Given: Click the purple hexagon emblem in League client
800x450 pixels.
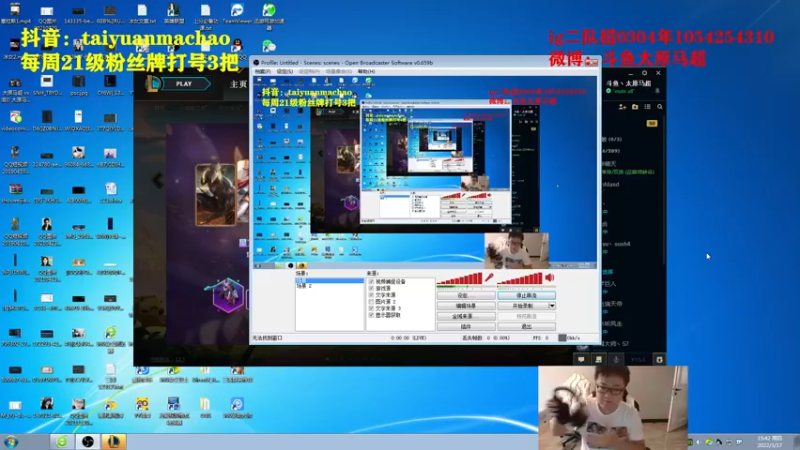Looking at the screenshot, I should 228,295.
